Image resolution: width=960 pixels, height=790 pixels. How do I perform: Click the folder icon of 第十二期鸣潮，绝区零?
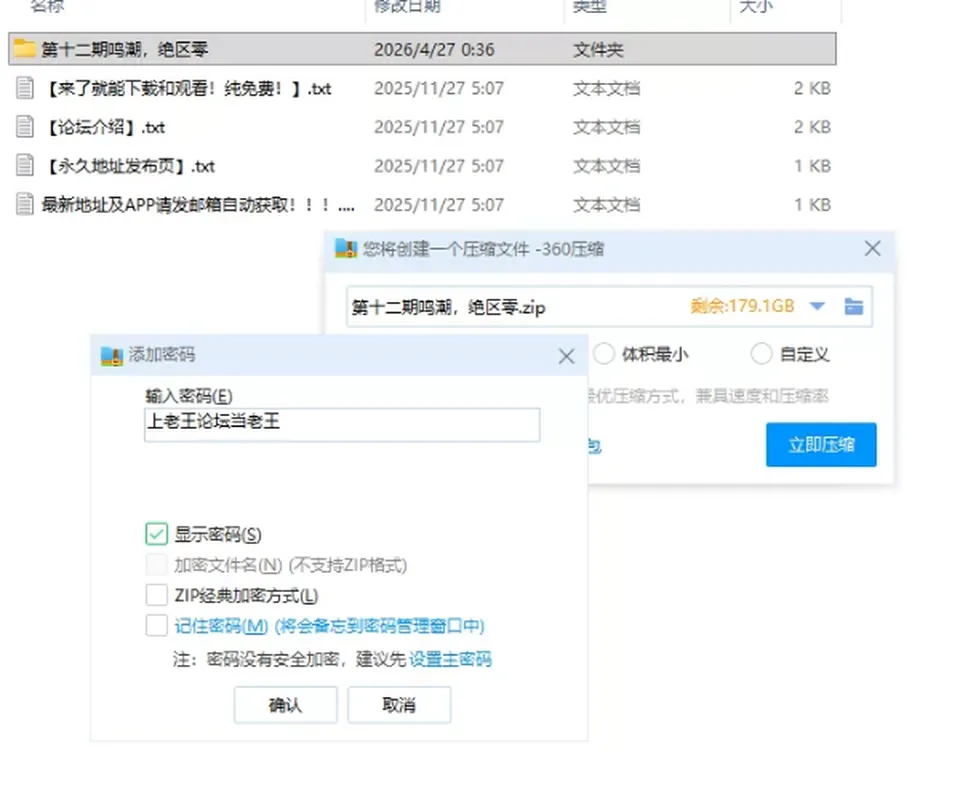(x=24, y=48)
